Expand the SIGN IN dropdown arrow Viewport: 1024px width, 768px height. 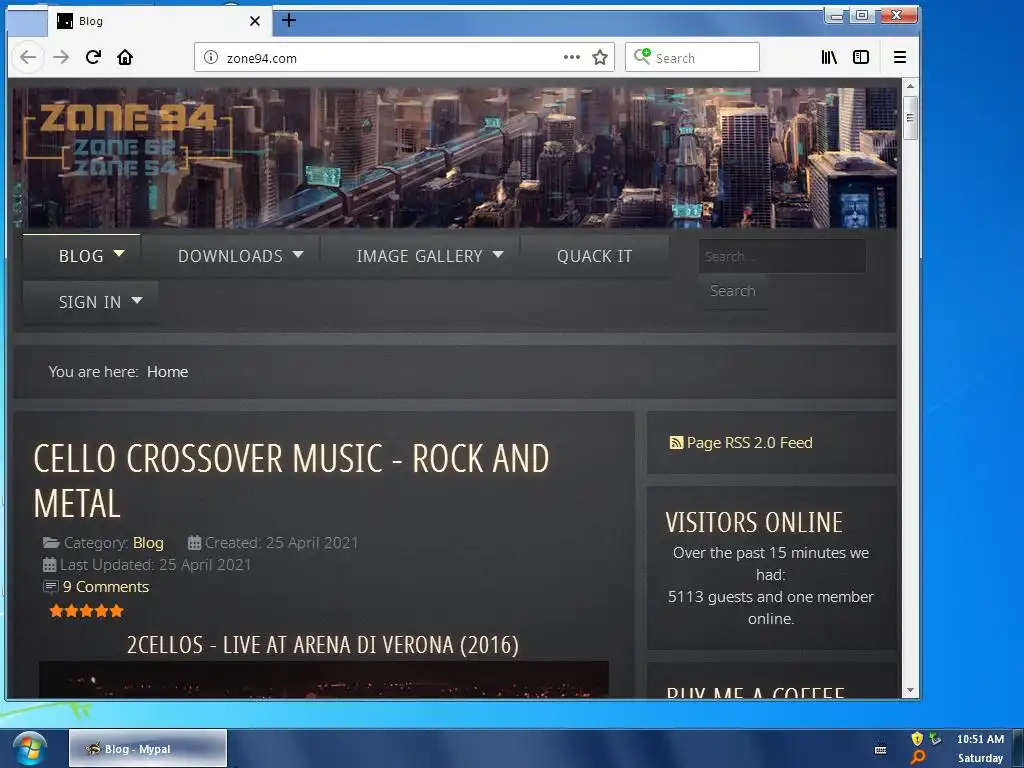pos(136,300)
